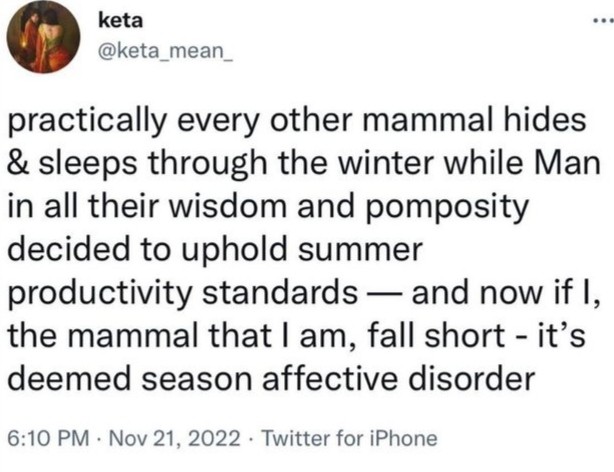Open the display name "keta"

(x=122, y=18)
